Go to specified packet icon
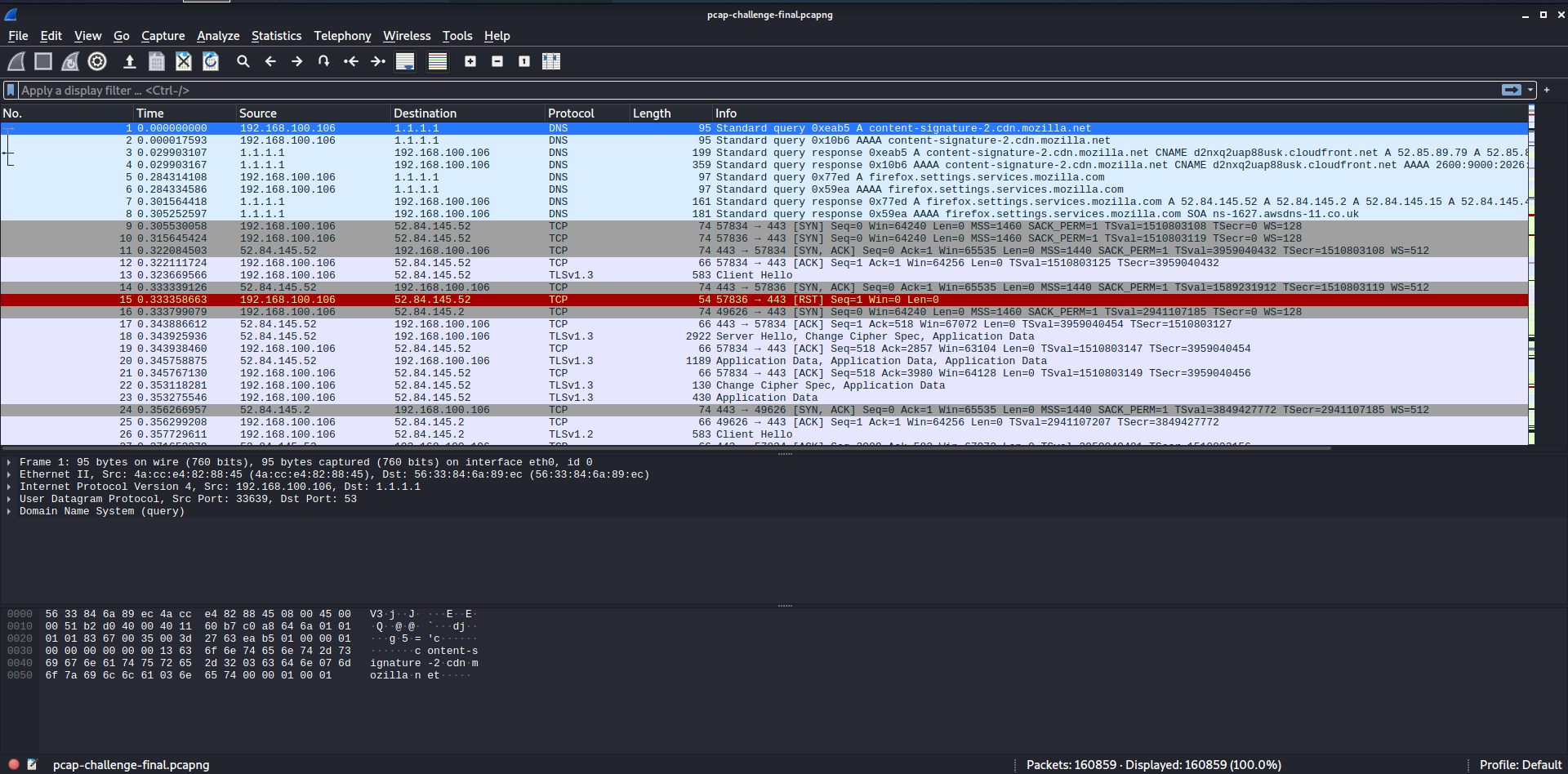 [324, 61]
